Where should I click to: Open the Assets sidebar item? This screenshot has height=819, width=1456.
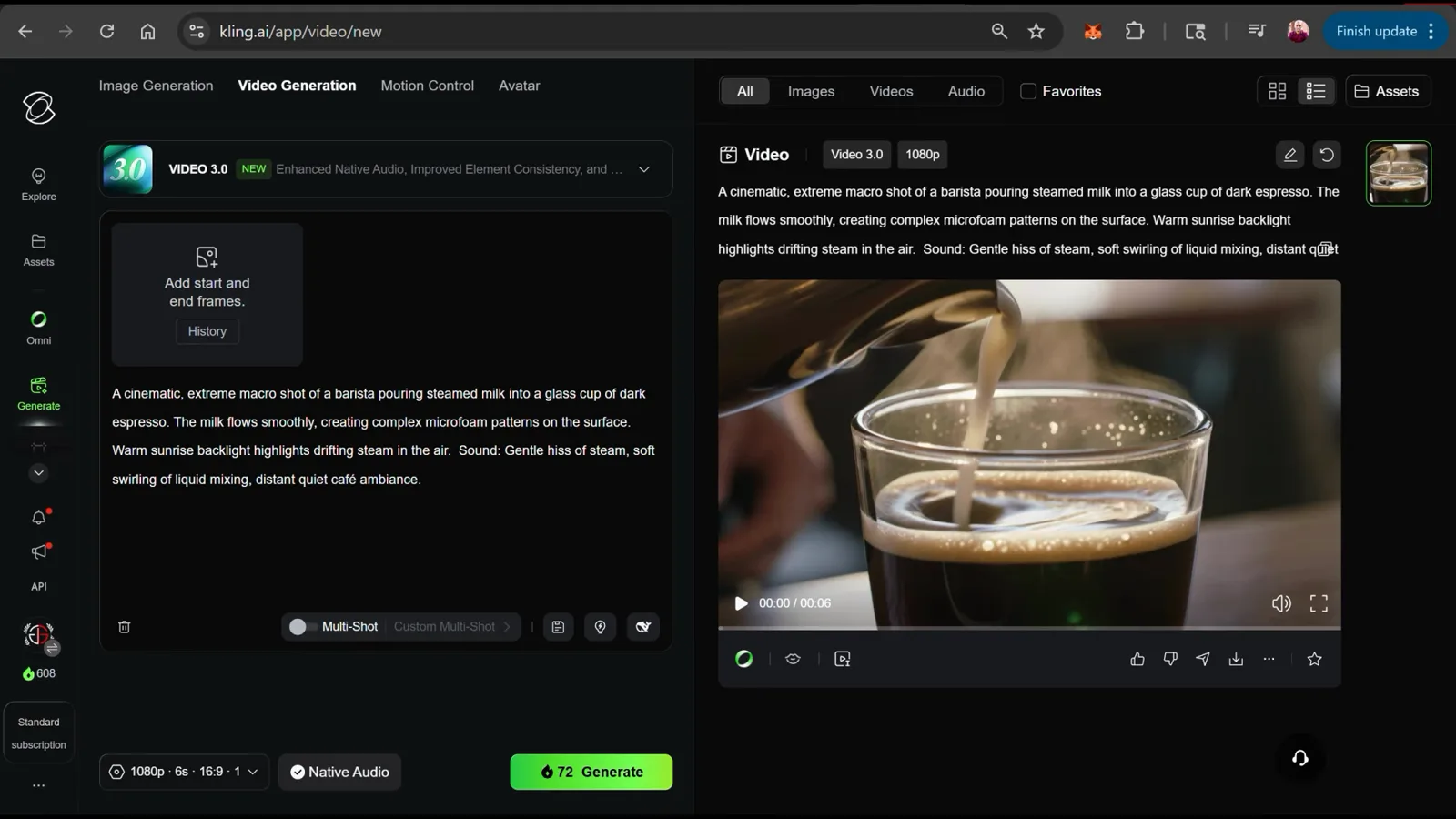pyautogui.click(x=38, y=250)
